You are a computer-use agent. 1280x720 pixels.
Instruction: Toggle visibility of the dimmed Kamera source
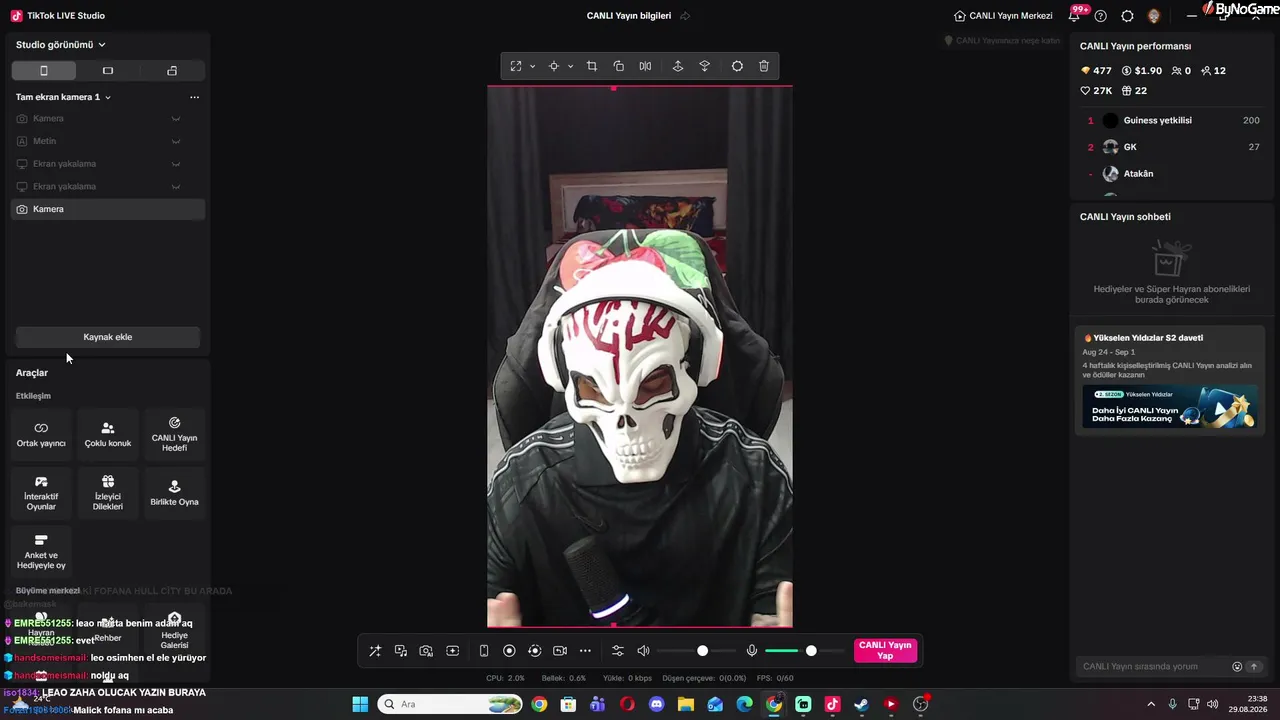[x=176, y=119]
